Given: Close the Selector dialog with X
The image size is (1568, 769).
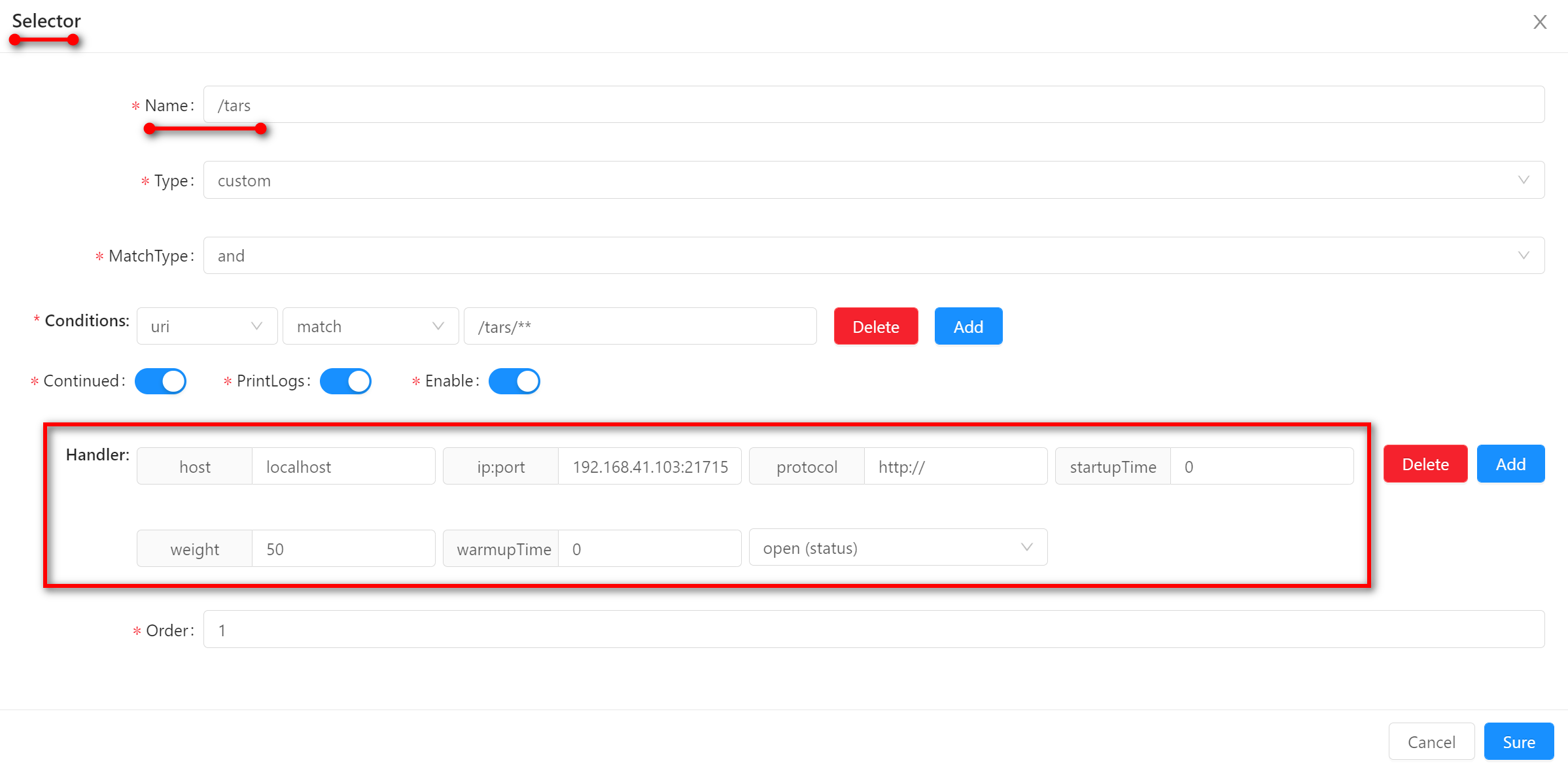Looking at the screenshot, I should coord(1540,22).
